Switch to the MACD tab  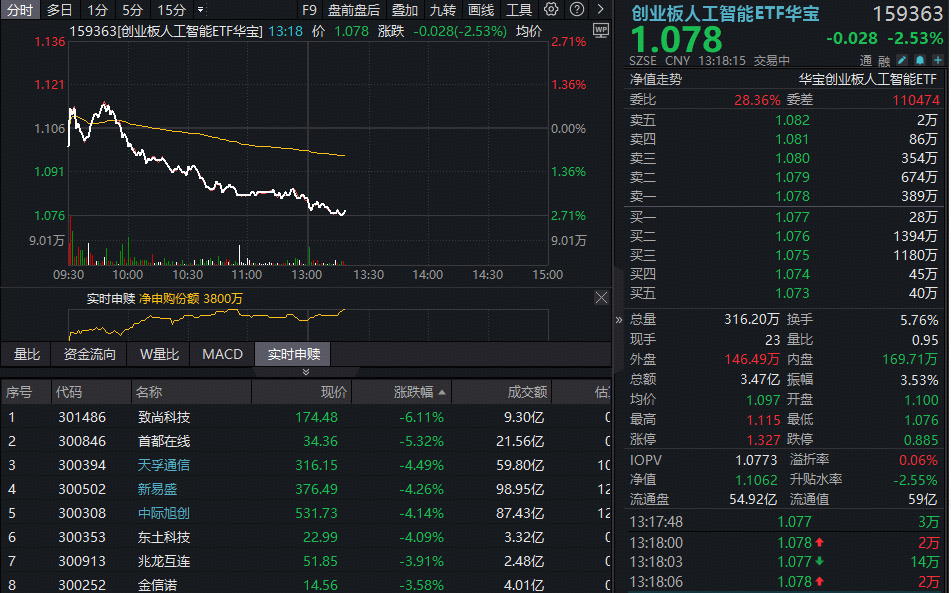coord(221,353)
